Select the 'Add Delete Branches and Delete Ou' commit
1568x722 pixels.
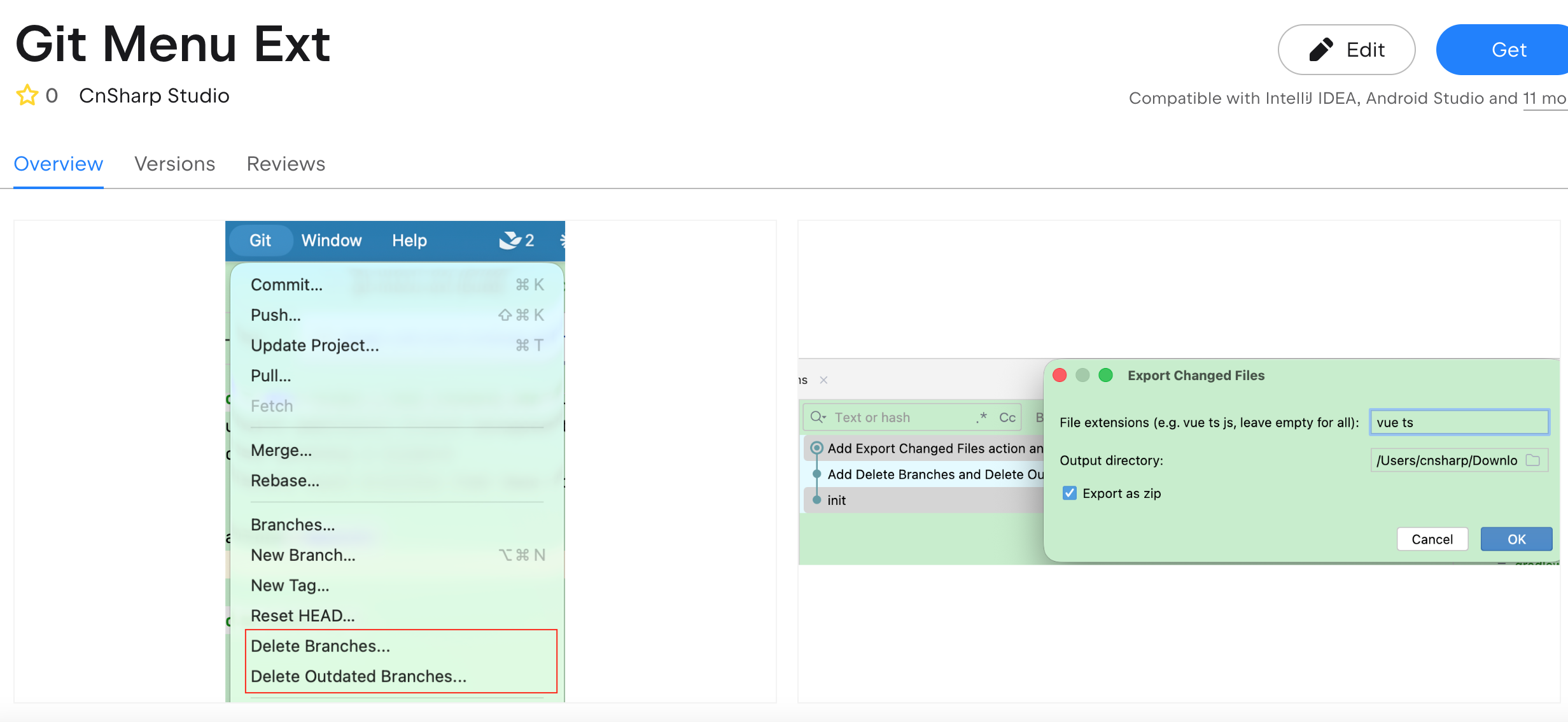(x=924, y=474)
